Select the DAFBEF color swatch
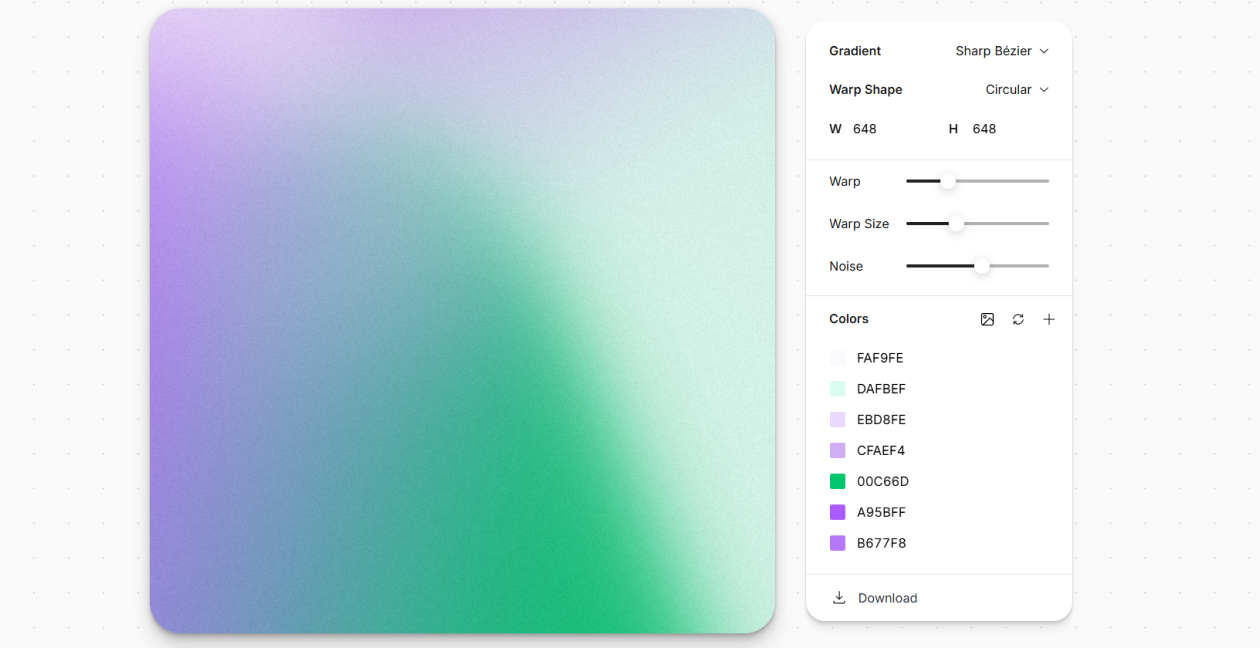Viewport: 1260px width, 648px height. point(837,389)
